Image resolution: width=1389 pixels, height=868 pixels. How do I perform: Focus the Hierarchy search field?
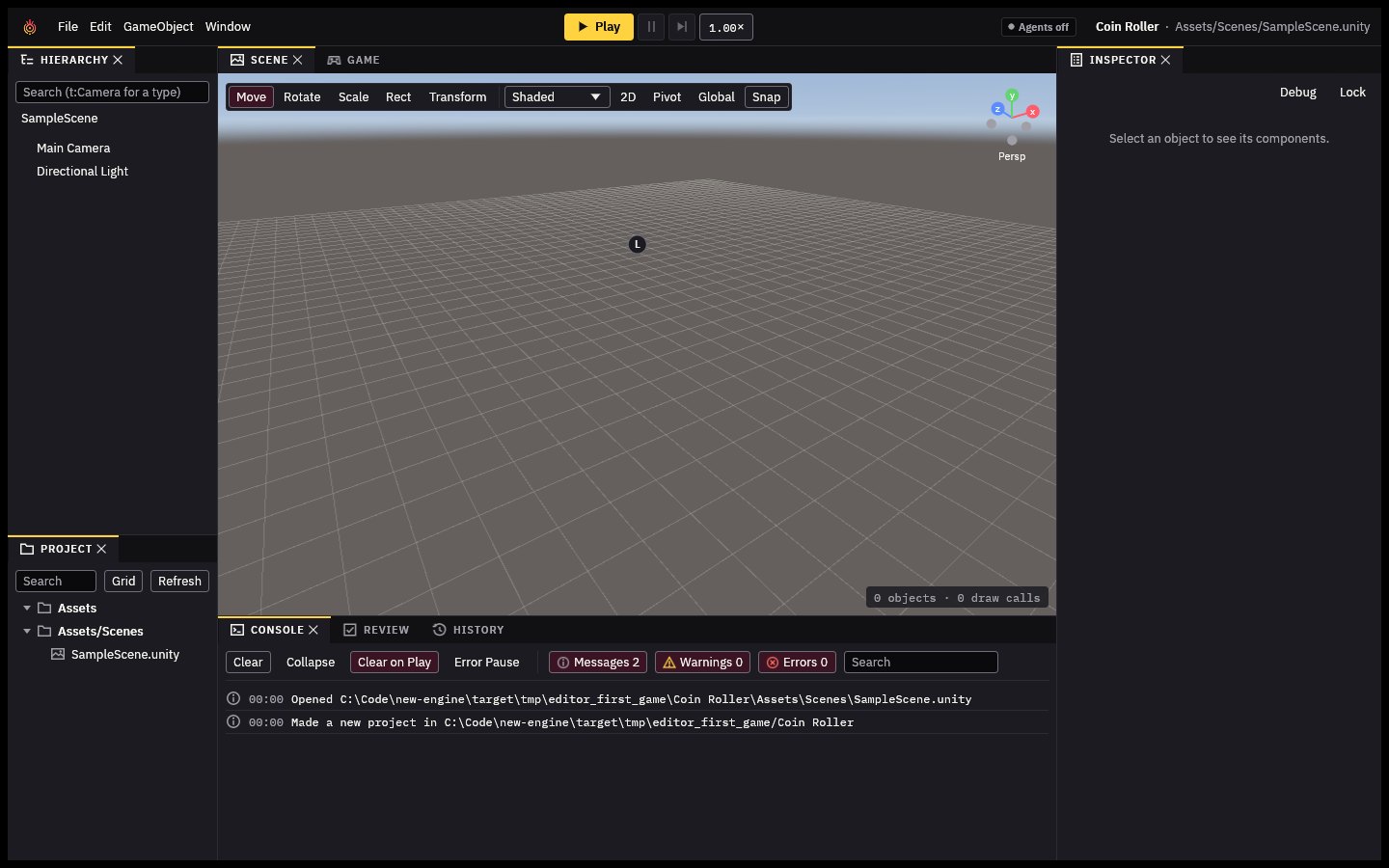click(x=112, y=92)
